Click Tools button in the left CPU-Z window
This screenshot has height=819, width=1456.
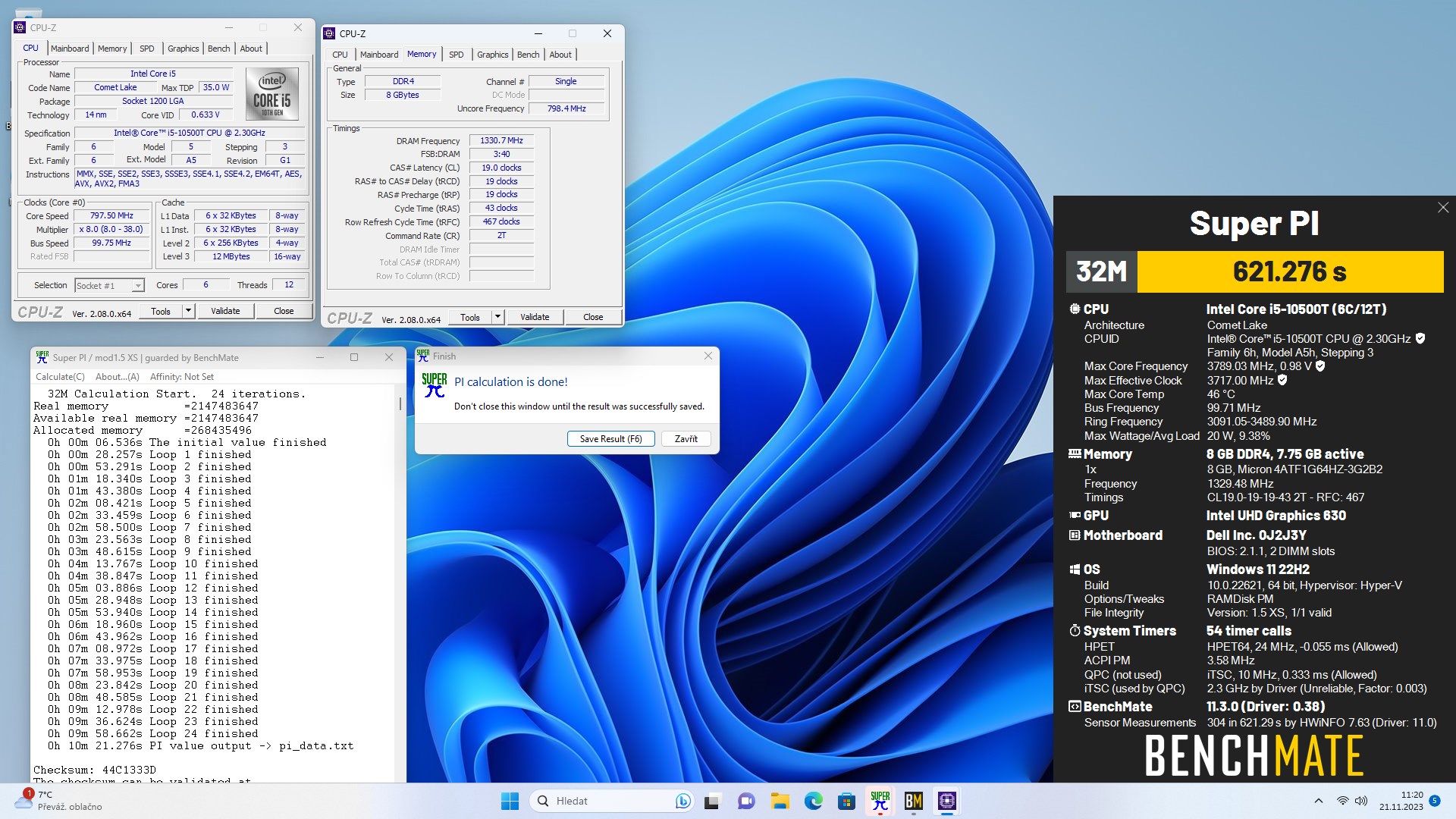[x=161, y=311]
